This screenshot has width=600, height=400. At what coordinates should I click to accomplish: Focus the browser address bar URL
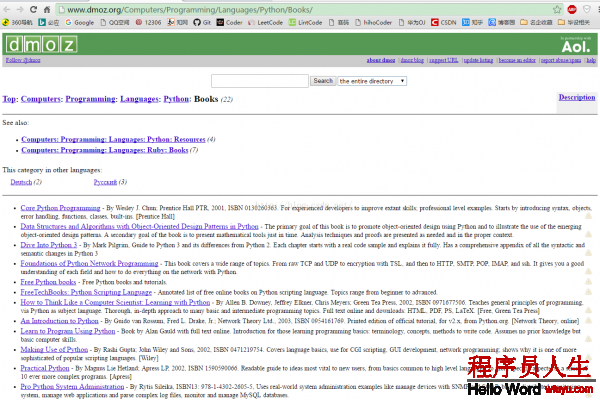189,10
